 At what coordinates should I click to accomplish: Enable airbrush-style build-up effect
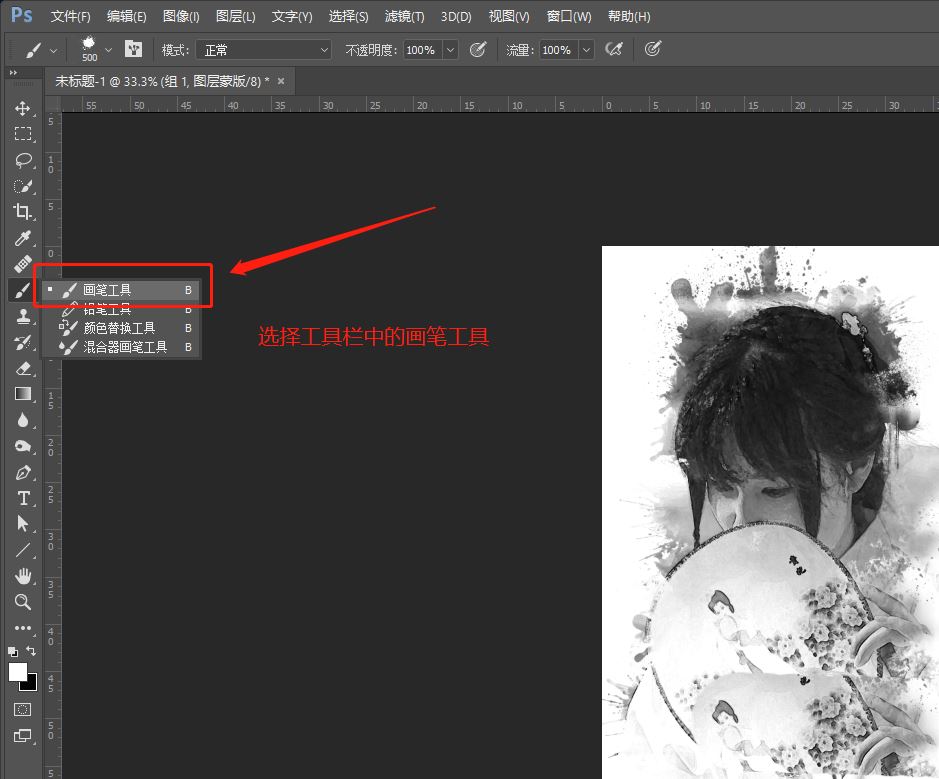[x=614, y=49]
